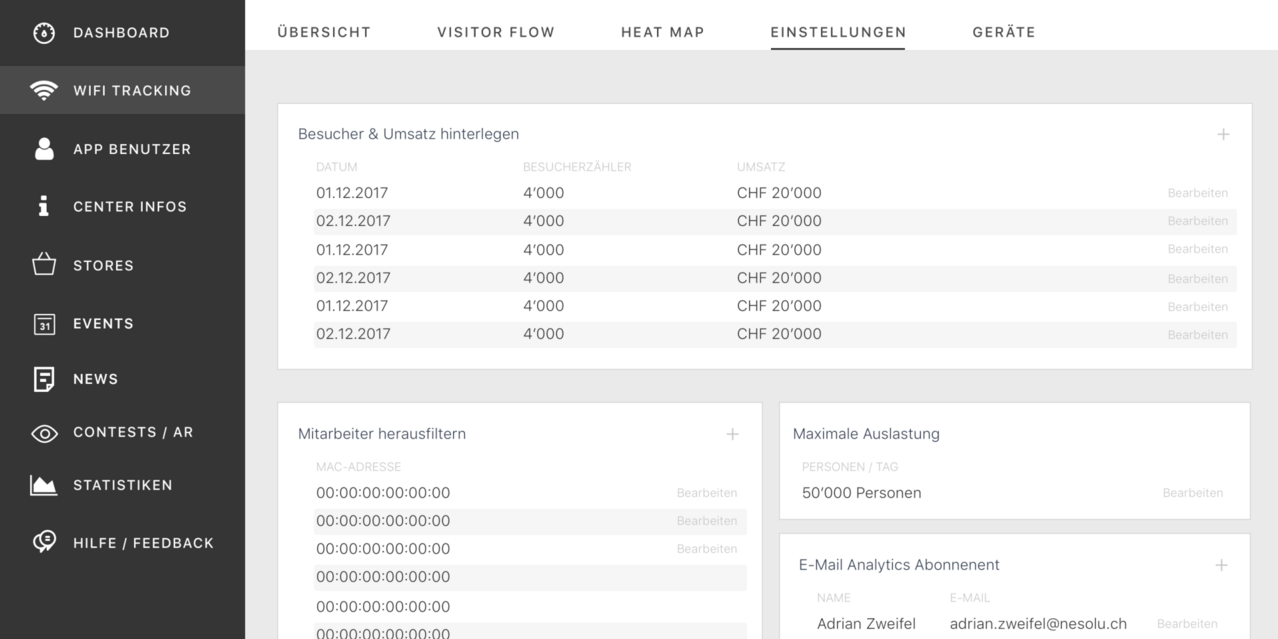Click Bearbeiten next to Adrian Zweifel
1278x639 pixels.
(x=1187, y=624)
